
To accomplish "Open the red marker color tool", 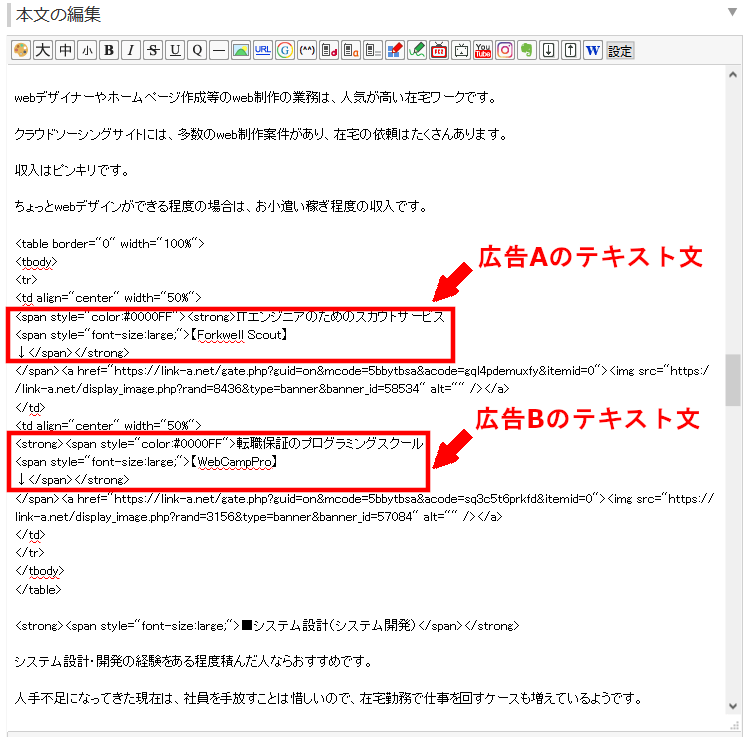I will 395,50.
